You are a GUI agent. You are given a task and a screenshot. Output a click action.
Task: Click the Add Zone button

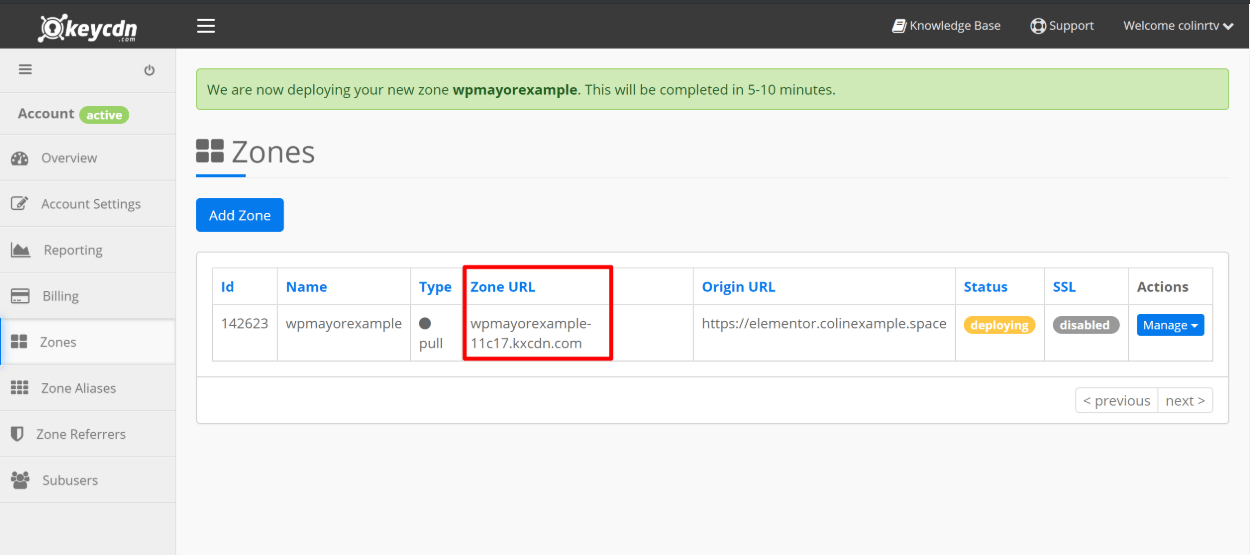(x=240, y=215)
